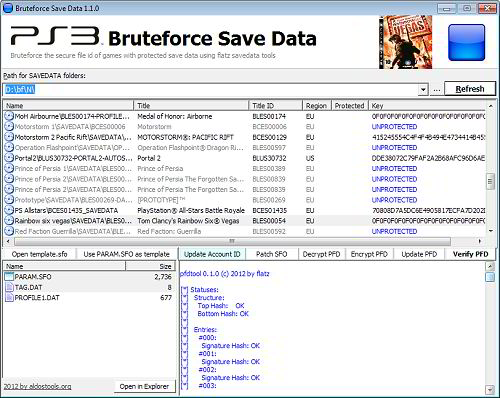Click Title ID BCES01435
This screenshot has height=398, width=500.
click(269, 210)
